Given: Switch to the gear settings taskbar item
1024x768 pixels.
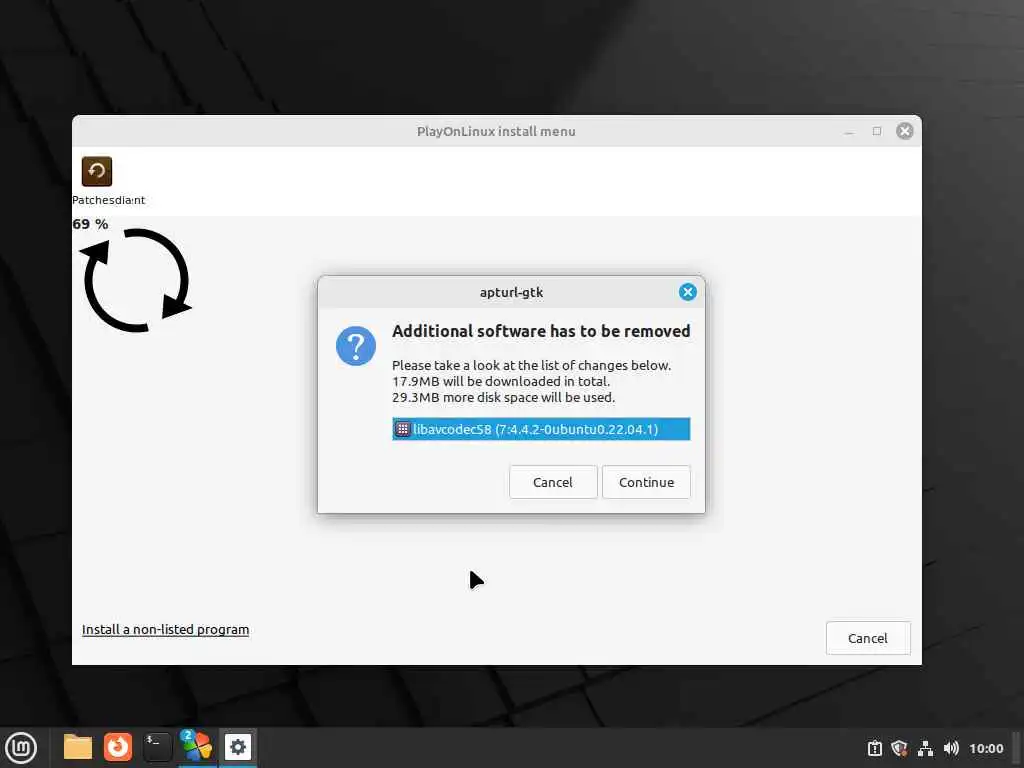Looking at the screenshot, I should (238, 747).
